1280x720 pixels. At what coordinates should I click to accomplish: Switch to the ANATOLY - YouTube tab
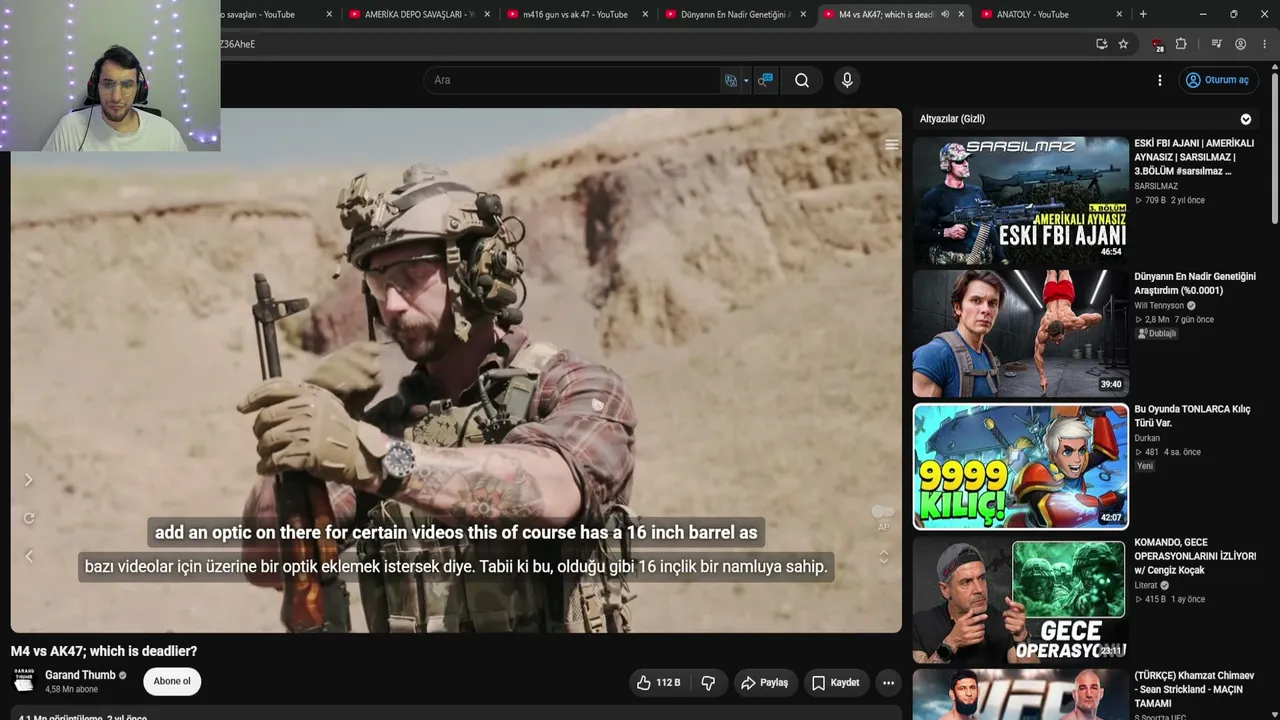(x=1042, y=14)
